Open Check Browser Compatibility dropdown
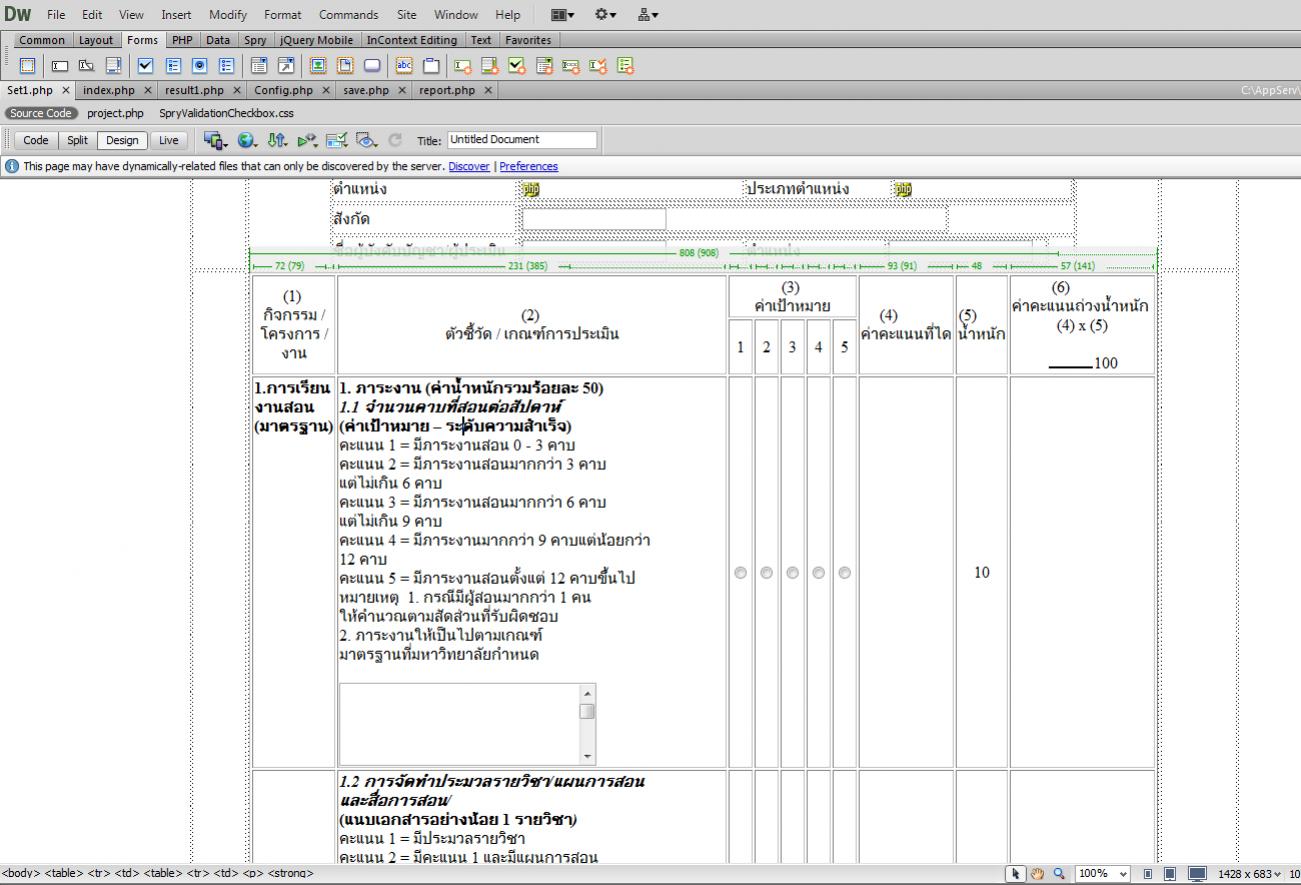The width and height of the screenshot is (1301, 885). point(337,140)
